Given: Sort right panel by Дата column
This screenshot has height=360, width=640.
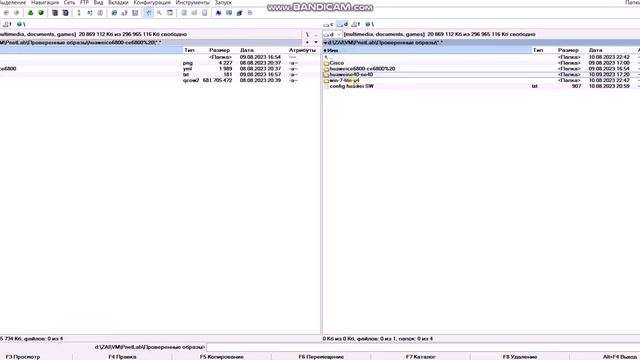Looking at the screenshot, I should pos(596,50).
